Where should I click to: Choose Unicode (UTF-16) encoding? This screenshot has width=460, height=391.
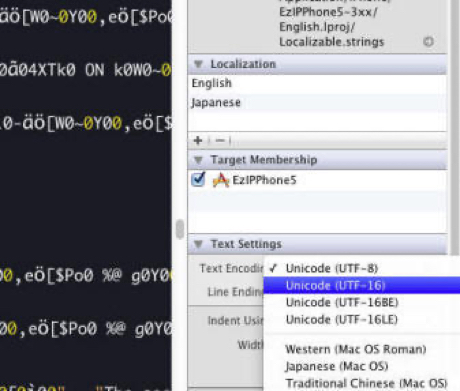(x=362, y=285)
